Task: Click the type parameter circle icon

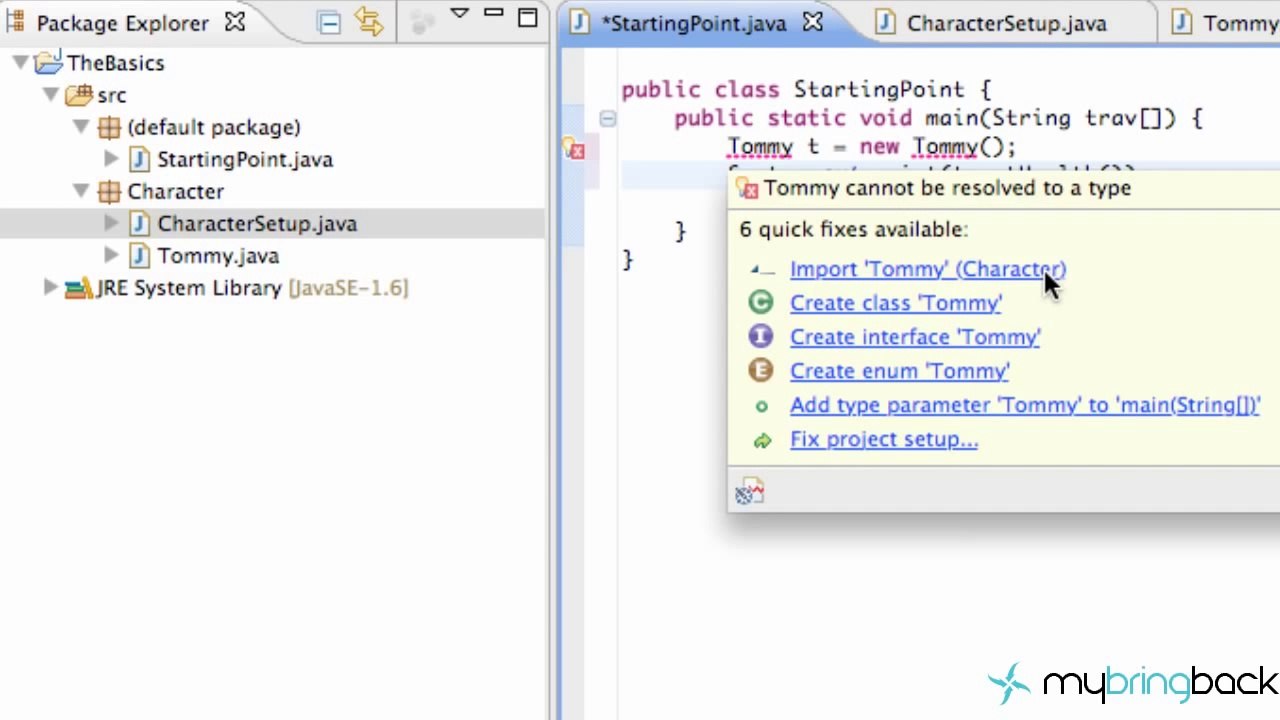Action: point(761,405)
